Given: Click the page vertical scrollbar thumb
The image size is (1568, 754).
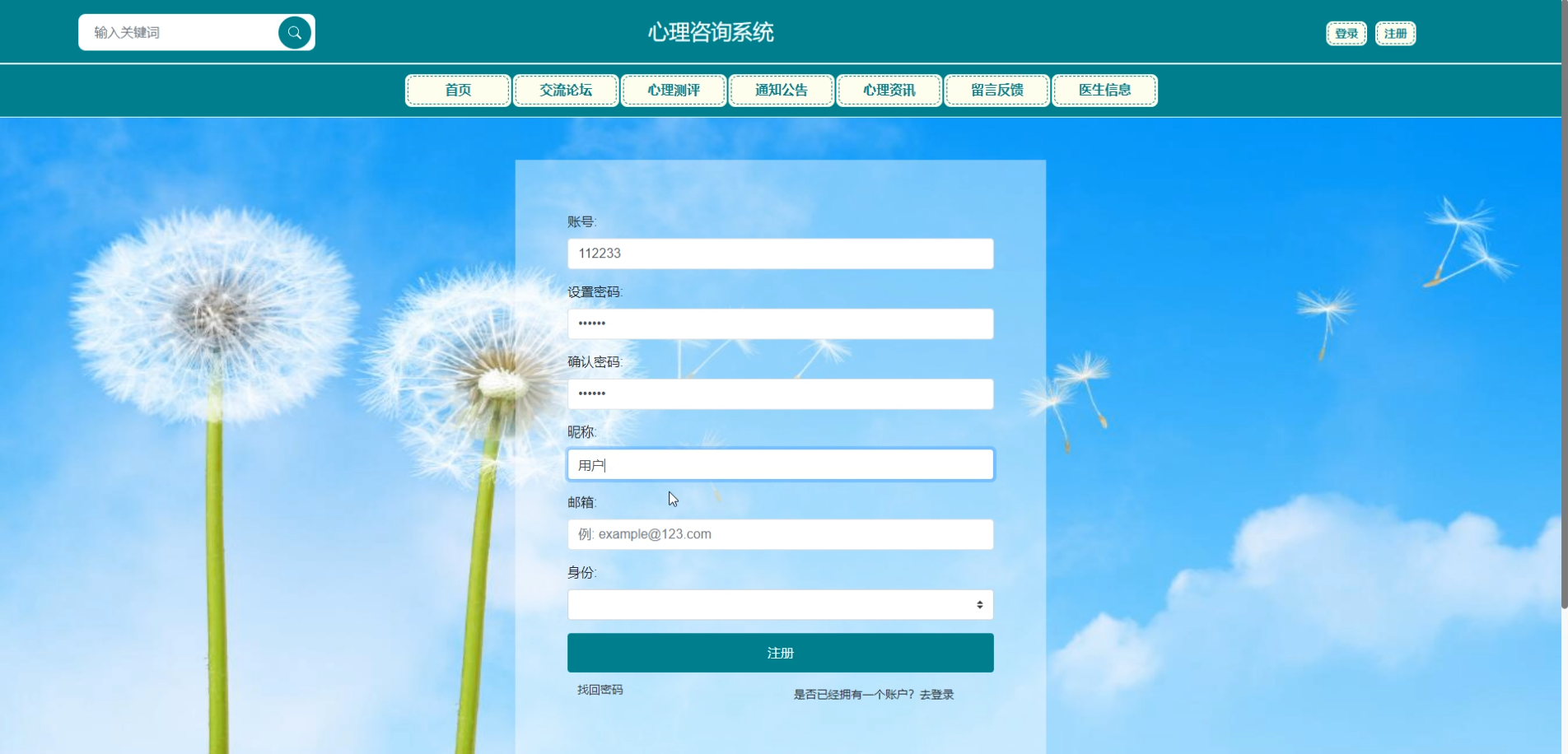Looking at the screenshot, I should 1564,305.
